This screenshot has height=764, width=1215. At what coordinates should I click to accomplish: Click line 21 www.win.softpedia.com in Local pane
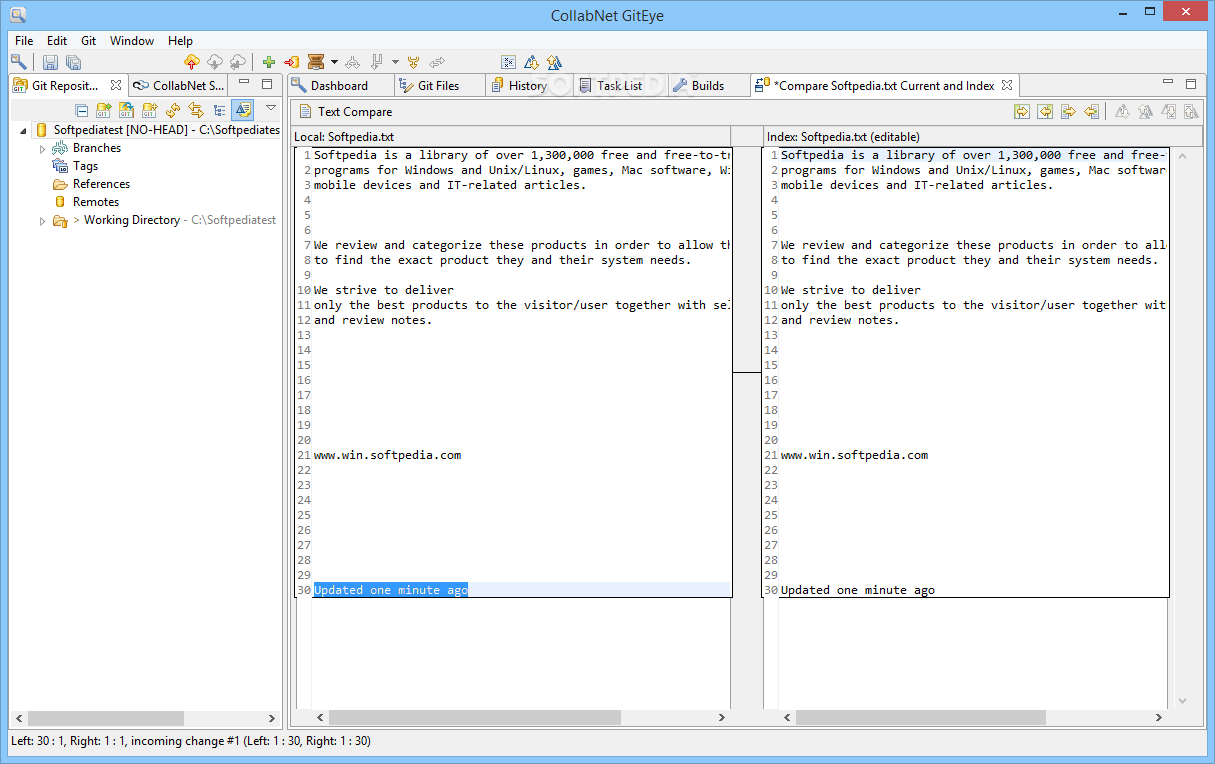coord(387,455)
